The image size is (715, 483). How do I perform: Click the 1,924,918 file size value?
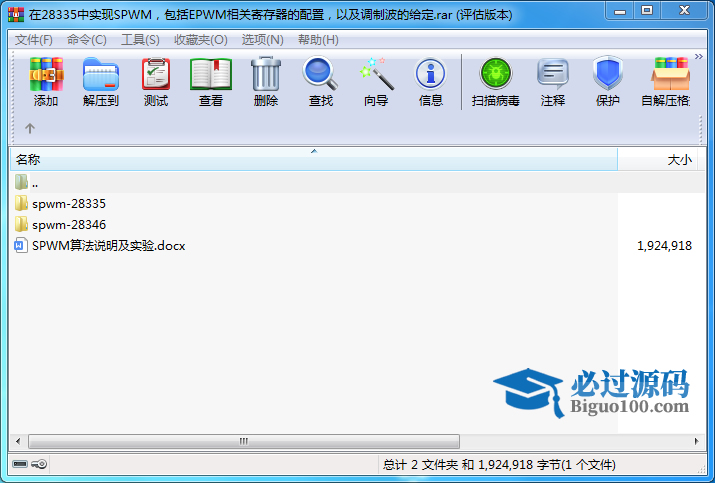(x=664, y=246)
